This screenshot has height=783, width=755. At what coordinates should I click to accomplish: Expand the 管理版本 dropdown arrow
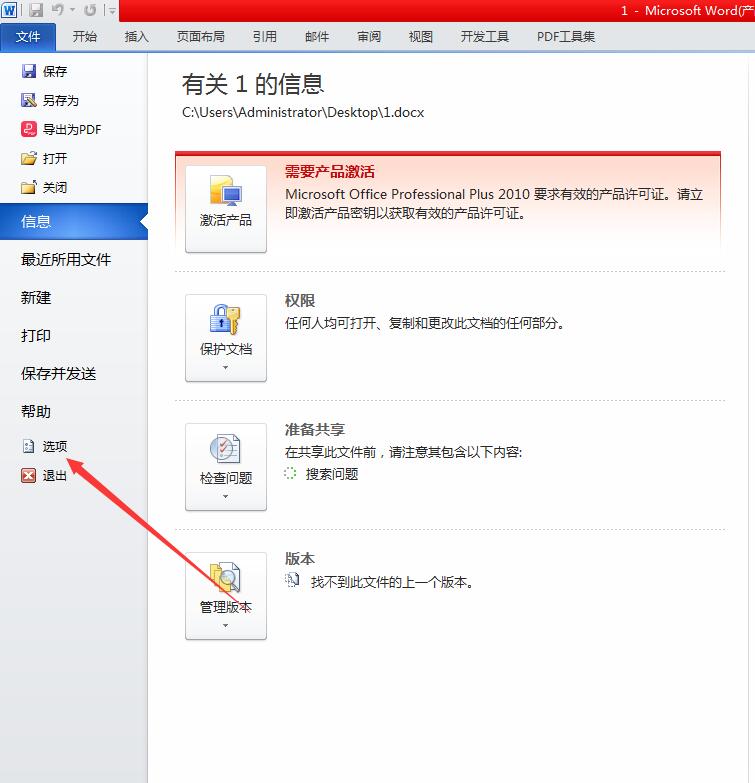(225, 625)
